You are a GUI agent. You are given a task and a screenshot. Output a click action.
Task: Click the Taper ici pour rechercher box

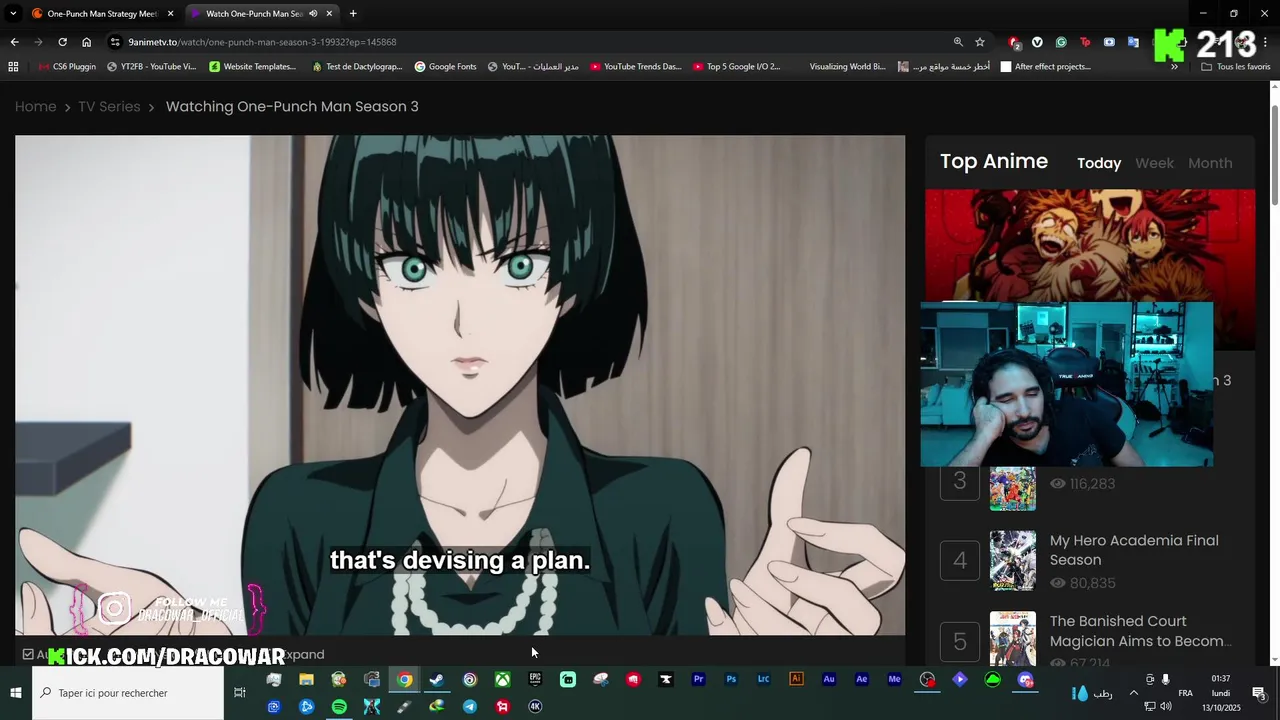click(x=128, y=693)
